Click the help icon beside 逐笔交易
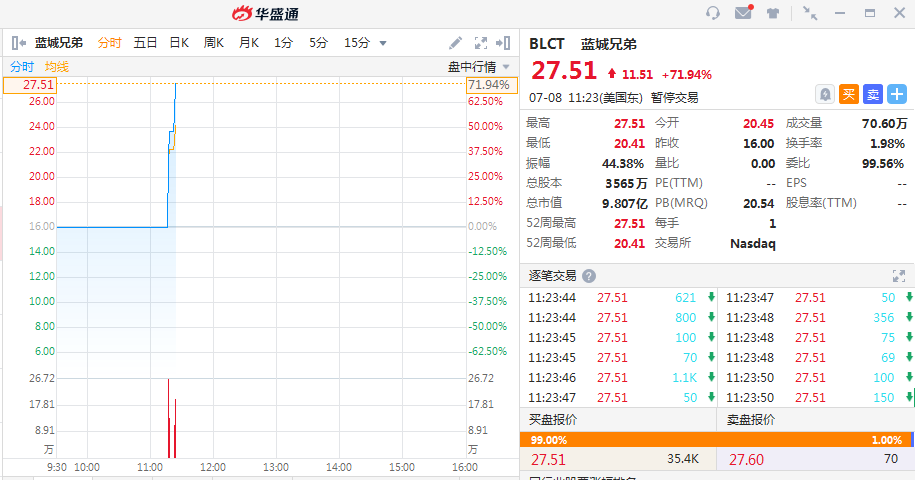 (589, 276)
